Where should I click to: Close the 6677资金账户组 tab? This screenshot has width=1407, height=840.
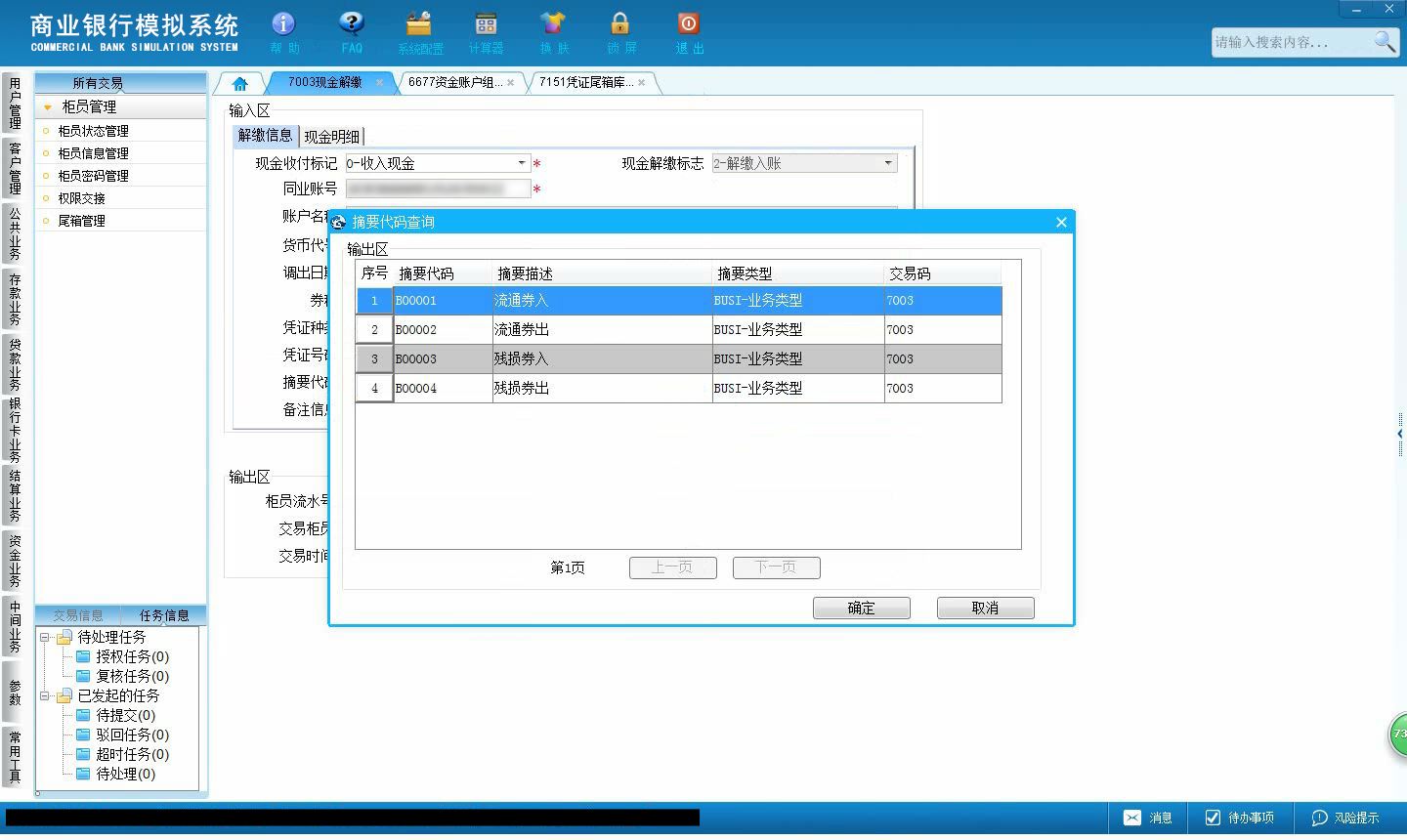pos(510,83)
